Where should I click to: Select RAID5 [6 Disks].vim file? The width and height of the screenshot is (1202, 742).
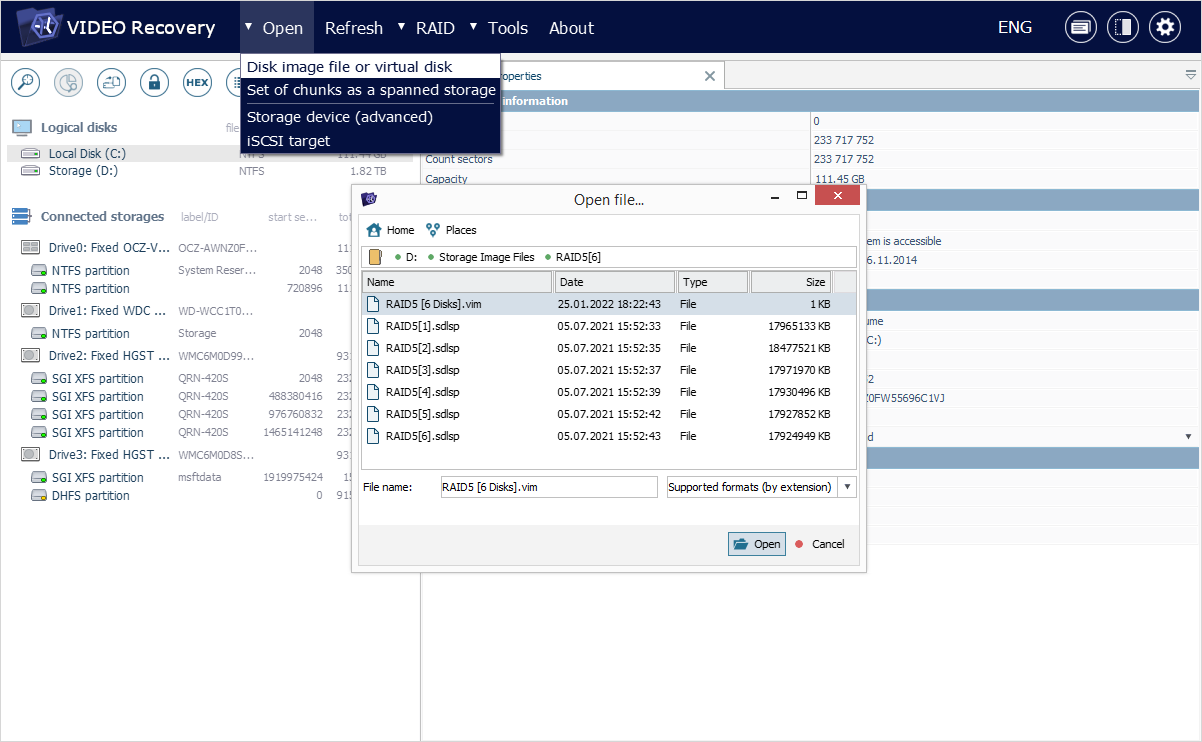(608, 304)
